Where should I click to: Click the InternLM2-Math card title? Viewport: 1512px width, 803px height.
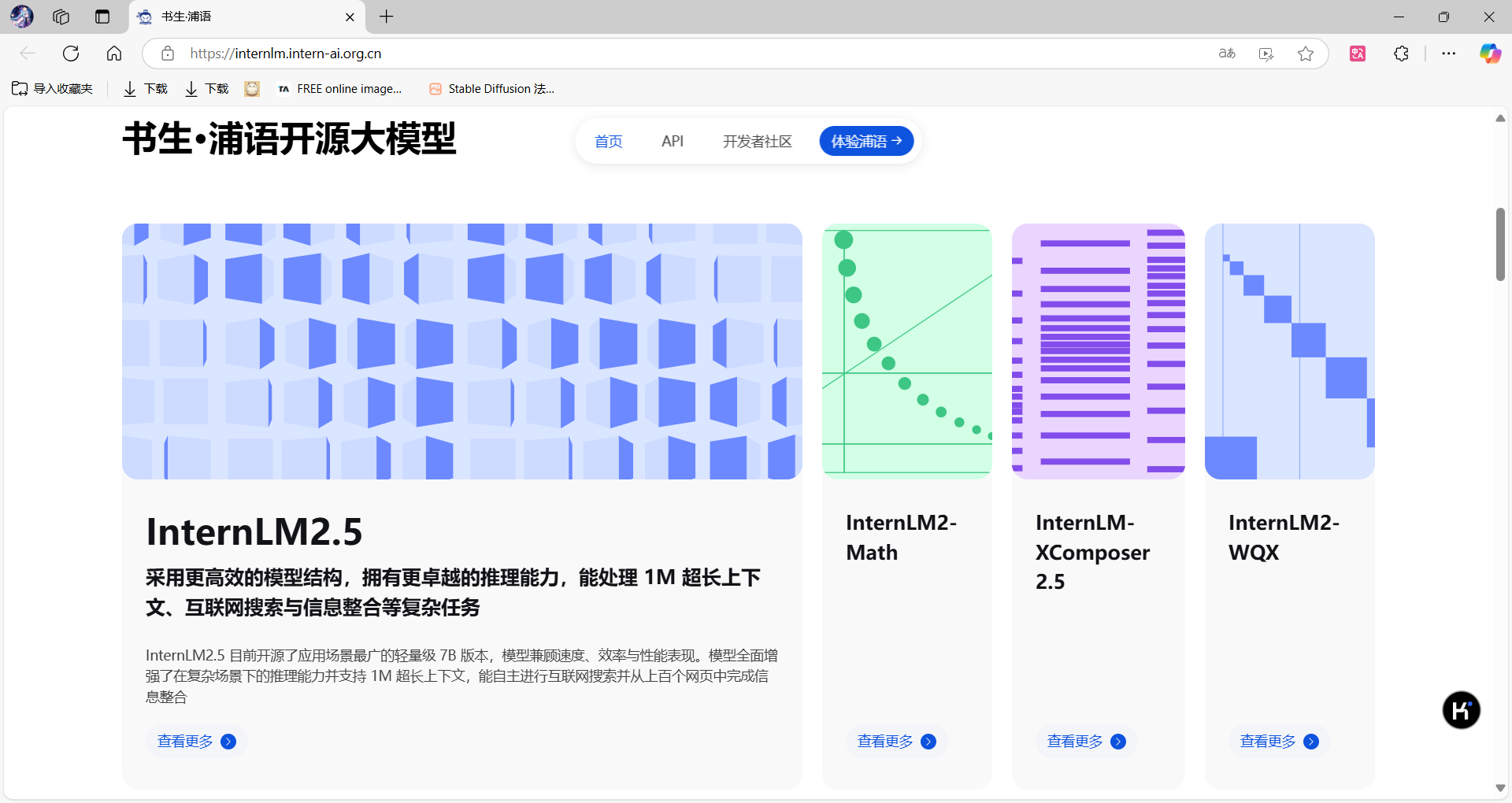[901, 538]
